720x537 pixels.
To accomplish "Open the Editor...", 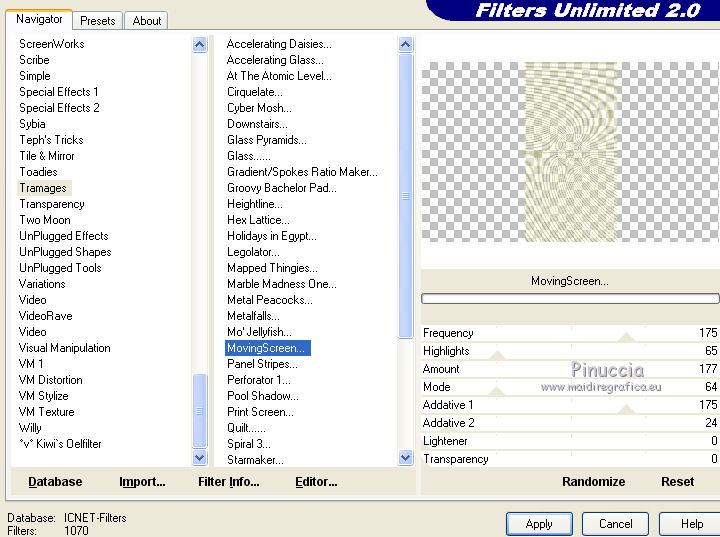I will [316, 481].
